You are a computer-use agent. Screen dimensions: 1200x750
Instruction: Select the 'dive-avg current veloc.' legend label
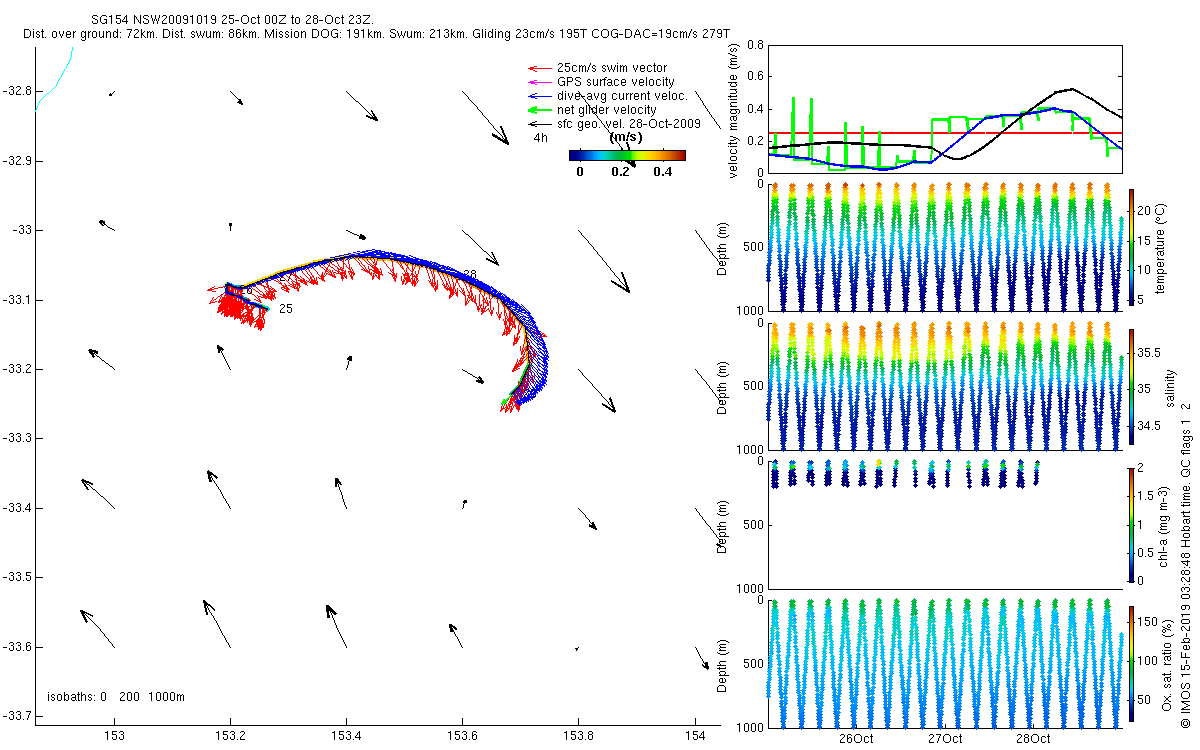[x=622, y=96]
